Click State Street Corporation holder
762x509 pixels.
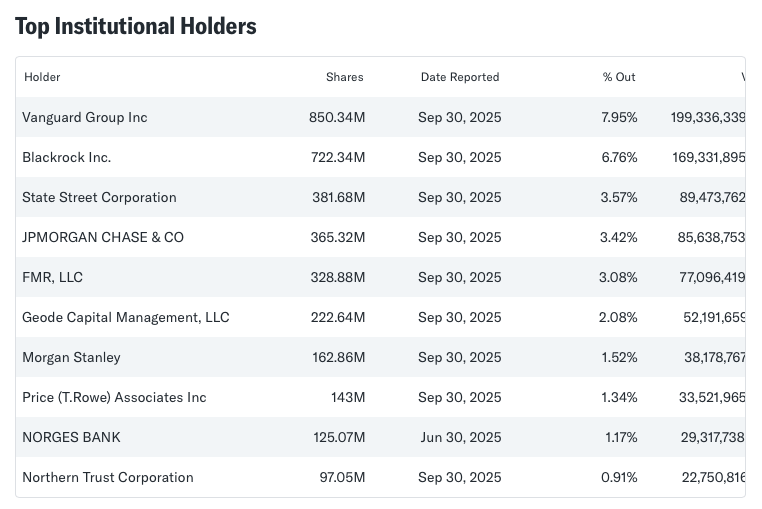point(99,197)
